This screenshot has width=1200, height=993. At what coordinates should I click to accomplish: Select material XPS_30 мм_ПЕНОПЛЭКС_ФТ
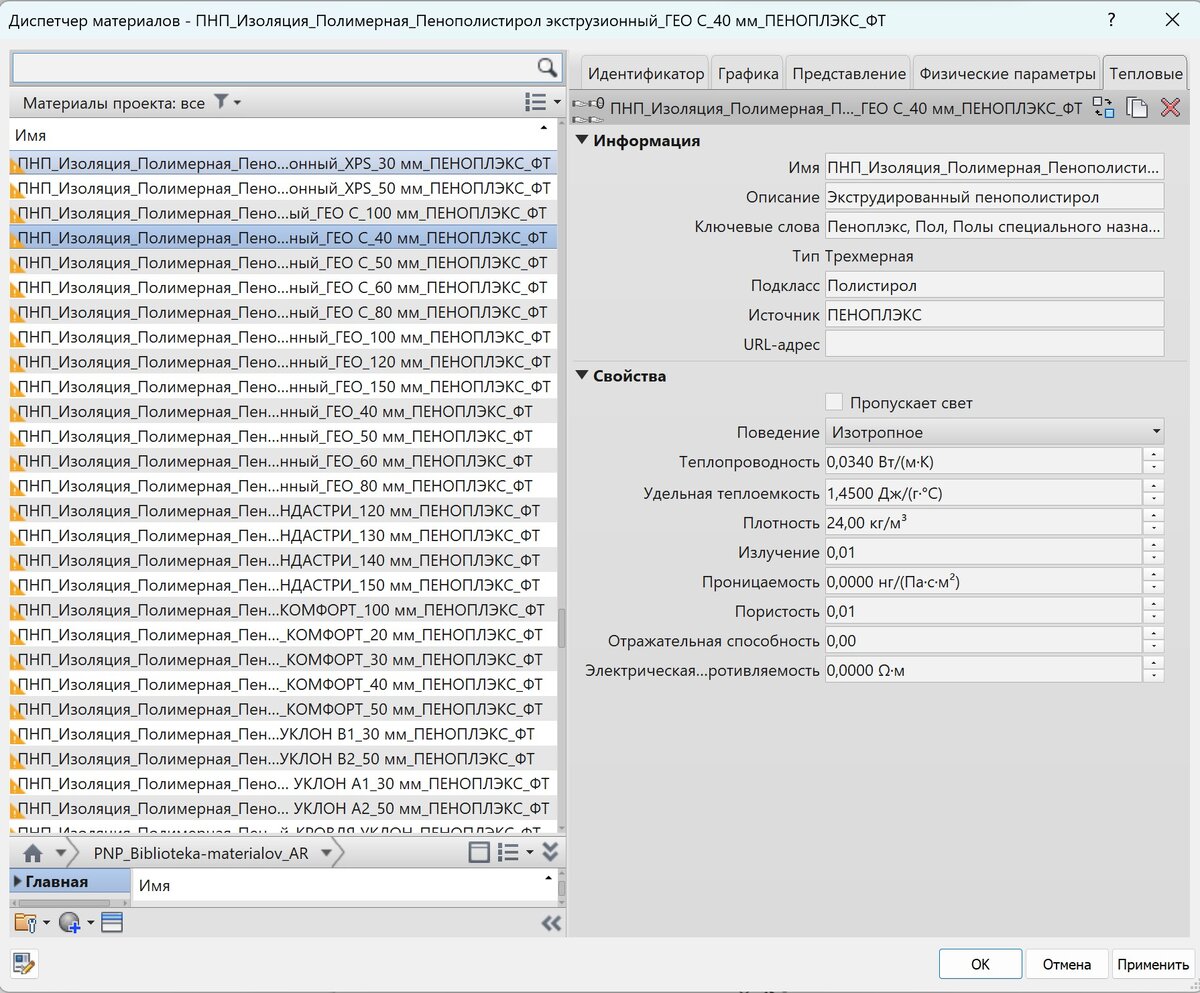coord(283,163)
